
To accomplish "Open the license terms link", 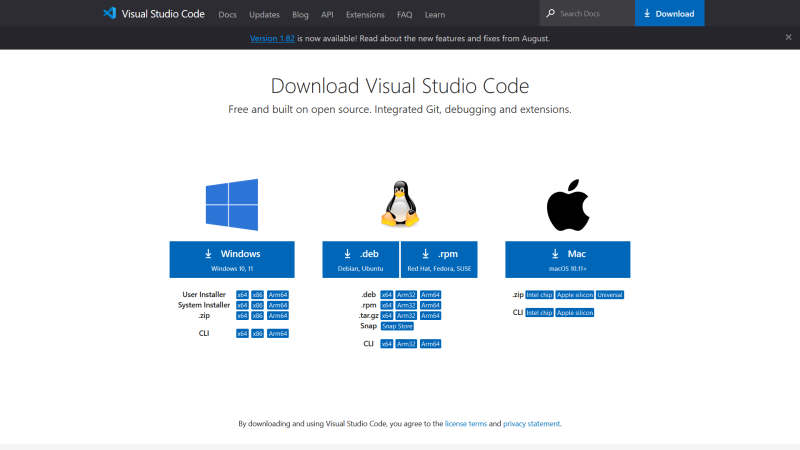I will 466,424.
